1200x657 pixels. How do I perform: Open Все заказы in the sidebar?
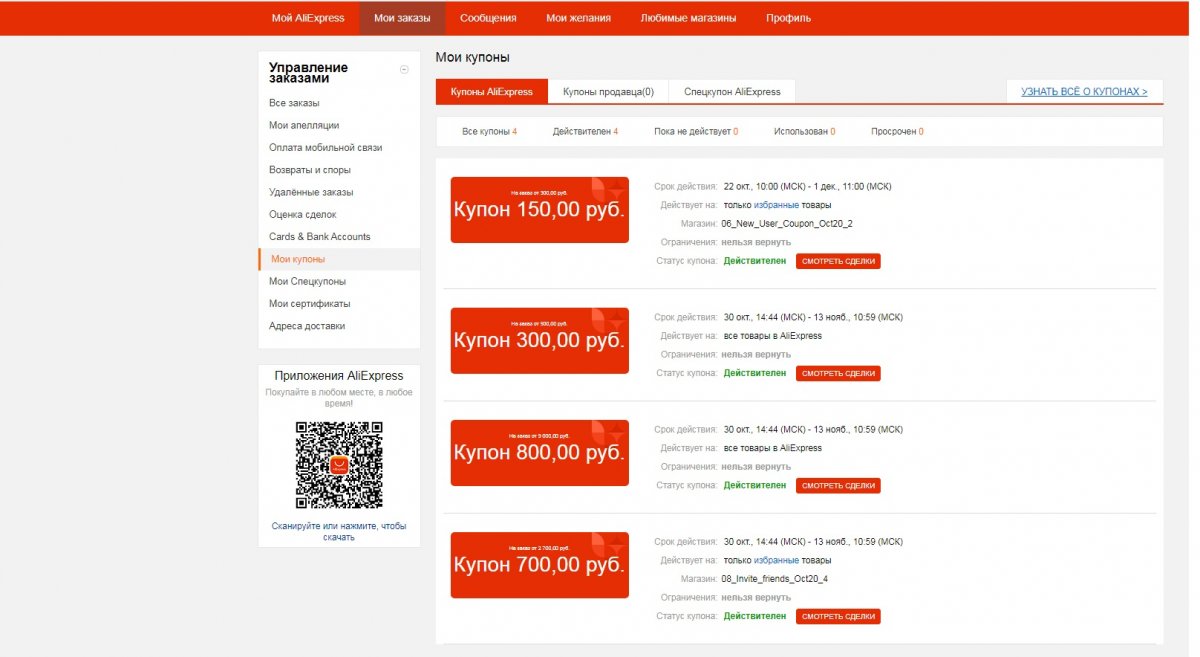294,103
